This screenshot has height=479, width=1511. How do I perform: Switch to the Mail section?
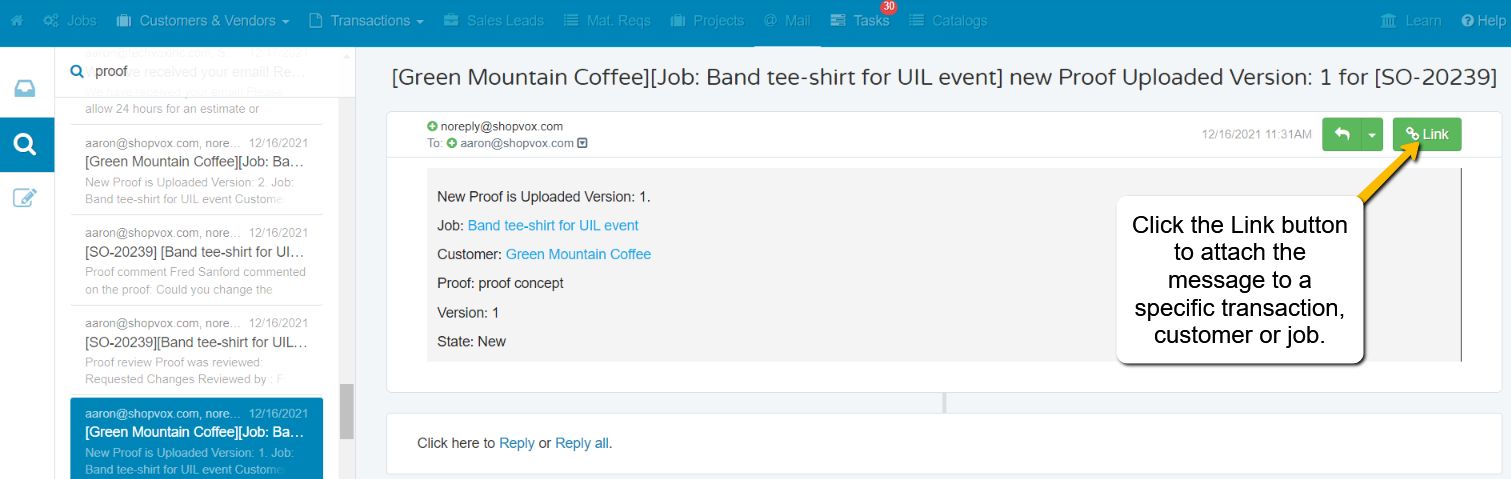(x=786, y=20)
